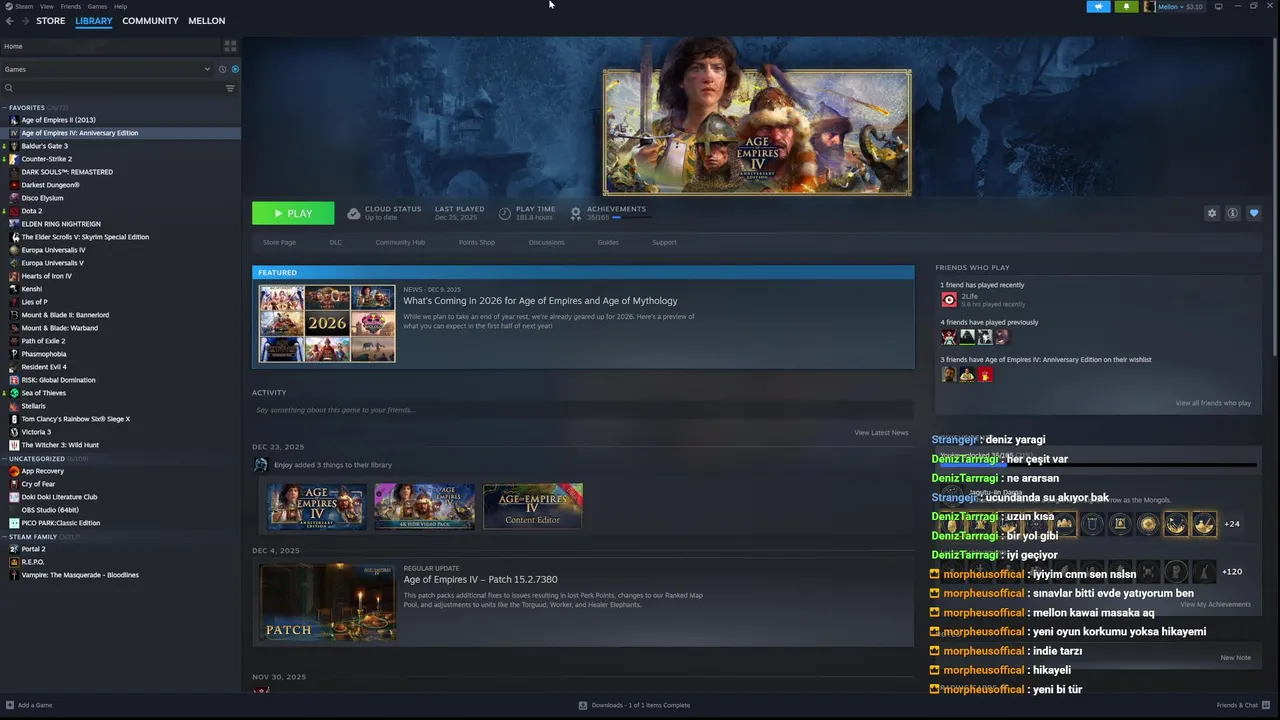
Task: Open the Help menu
Action: click(x=120, y=6)
